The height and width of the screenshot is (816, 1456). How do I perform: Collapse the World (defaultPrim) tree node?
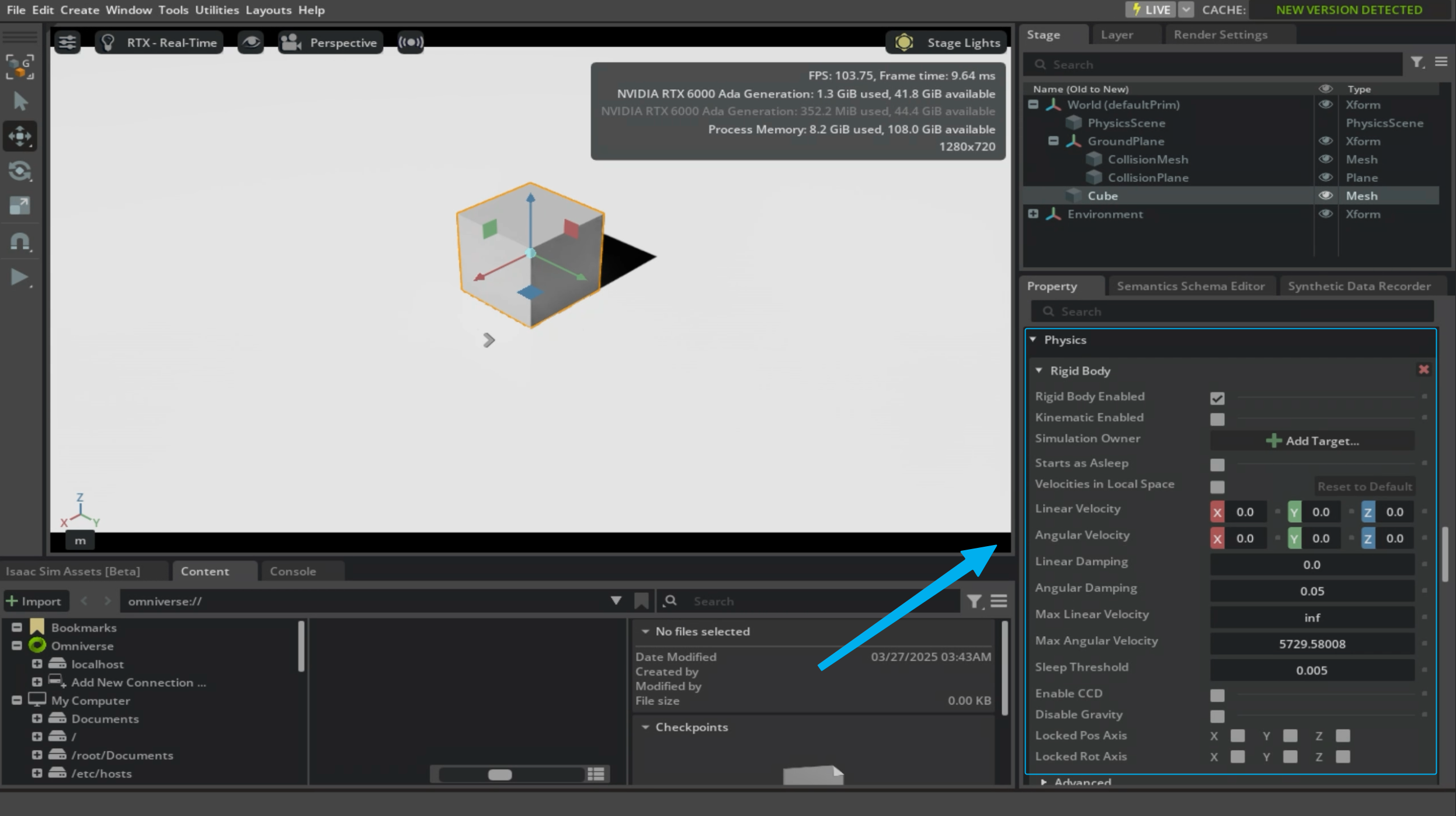1033,105
